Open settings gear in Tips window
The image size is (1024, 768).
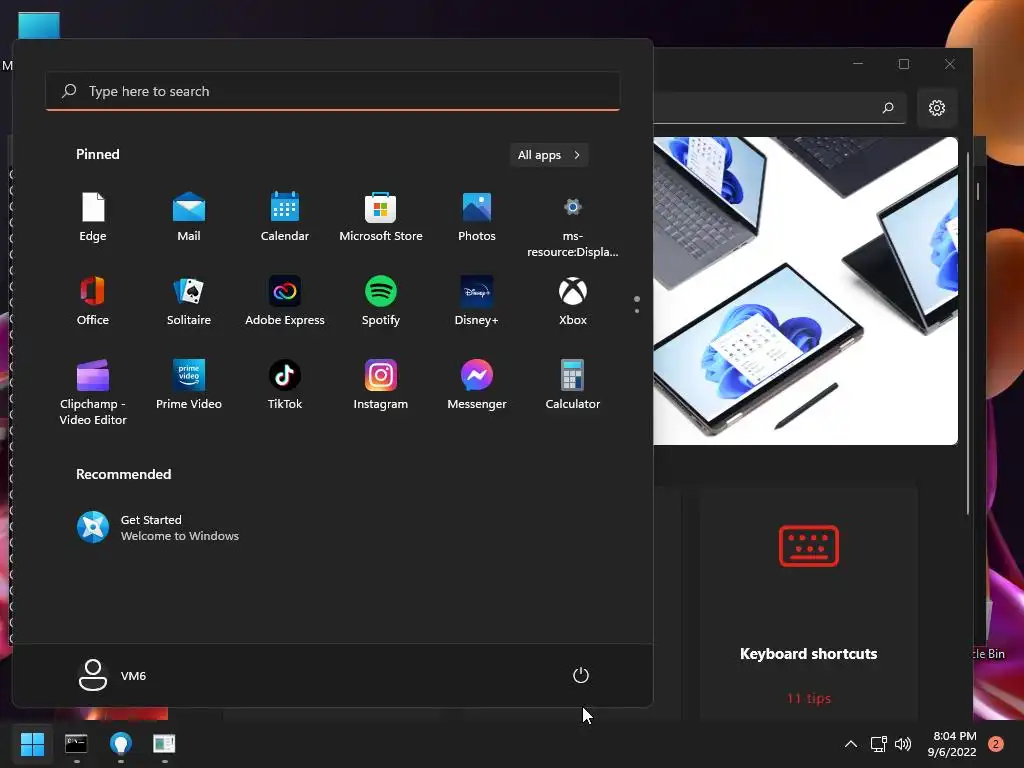[x=937, y=108]
